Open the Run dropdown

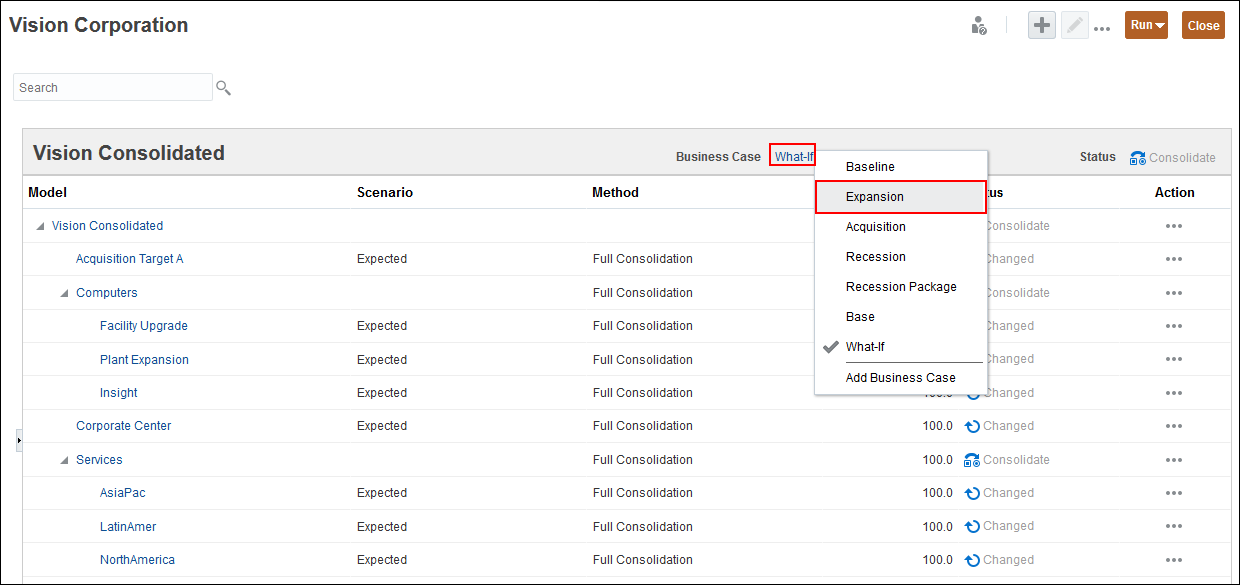tap(1146, 25)
